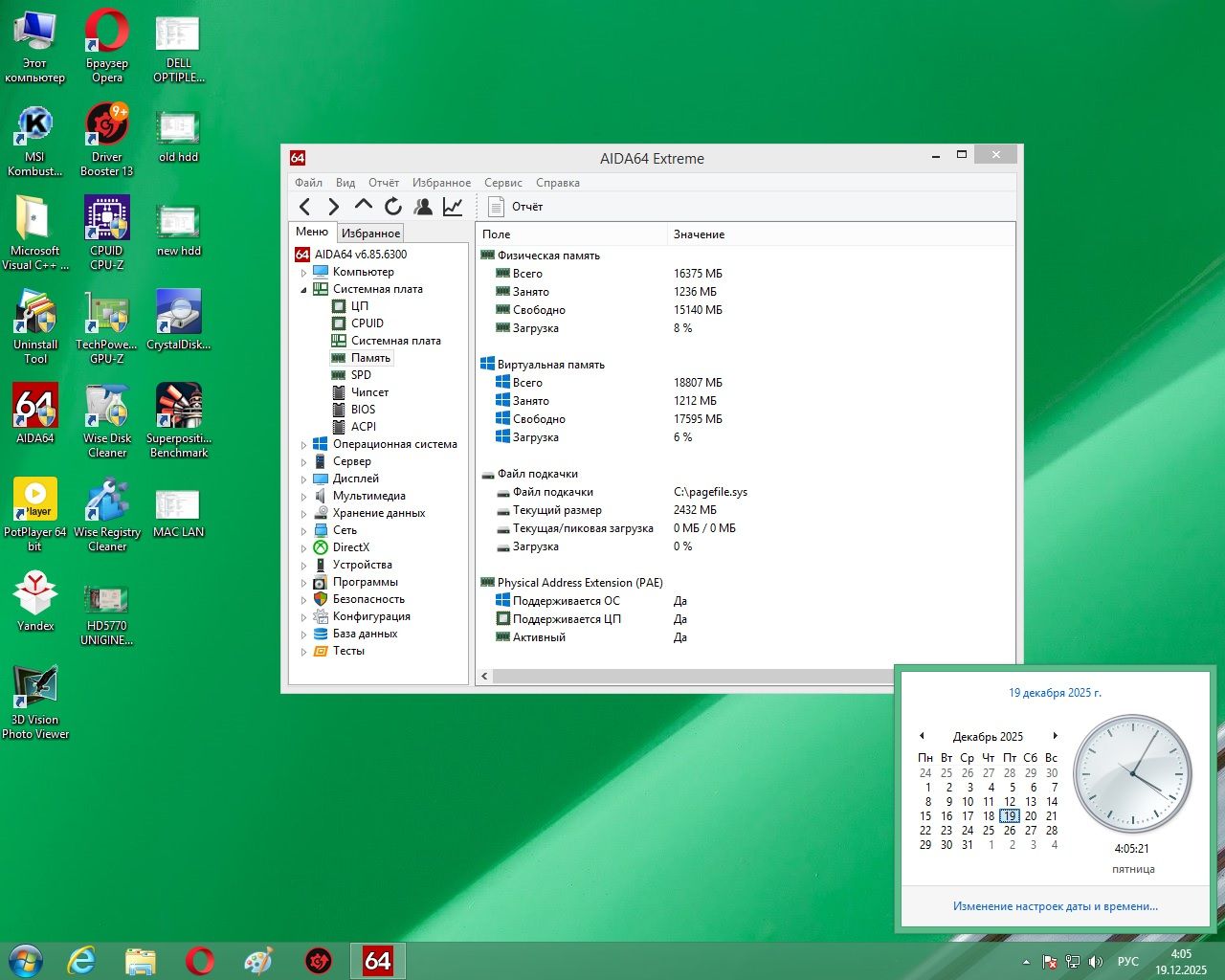Launch PotPlayer 64 bit shortcut

[35, 514]
